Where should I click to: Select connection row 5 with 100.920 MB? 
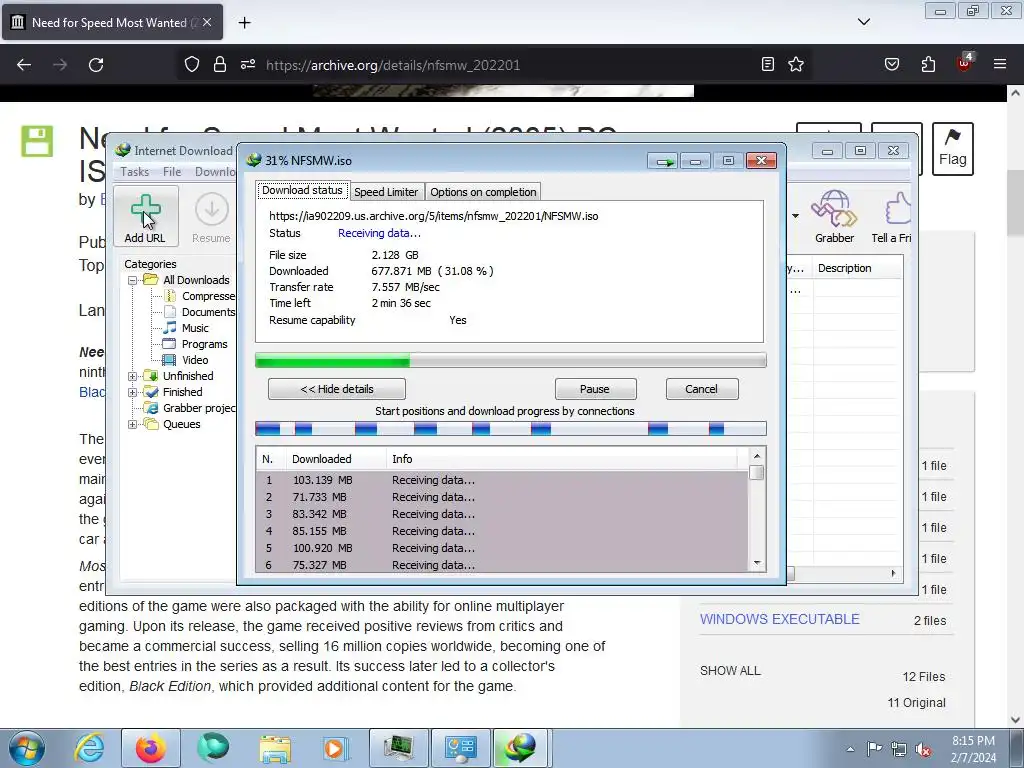pos(502,548)
